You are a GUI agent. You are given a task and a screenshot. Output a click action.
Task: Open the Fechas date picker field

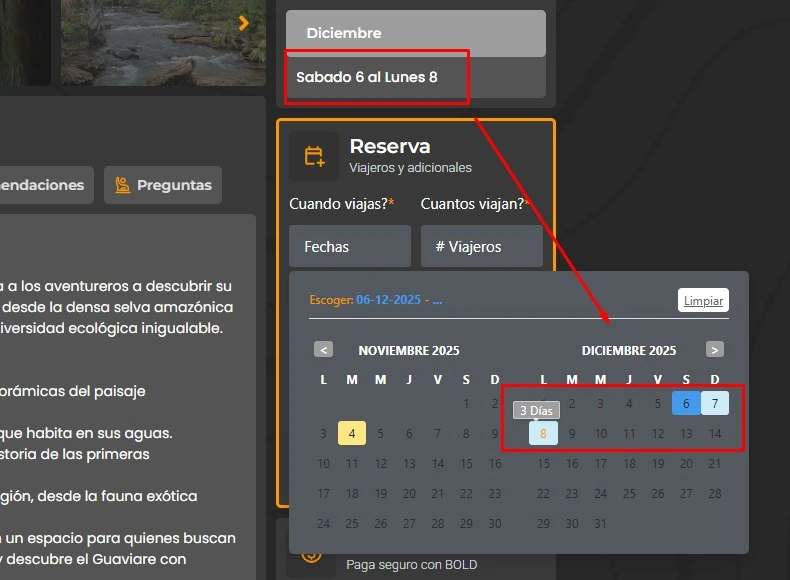(x=349, y=246)
